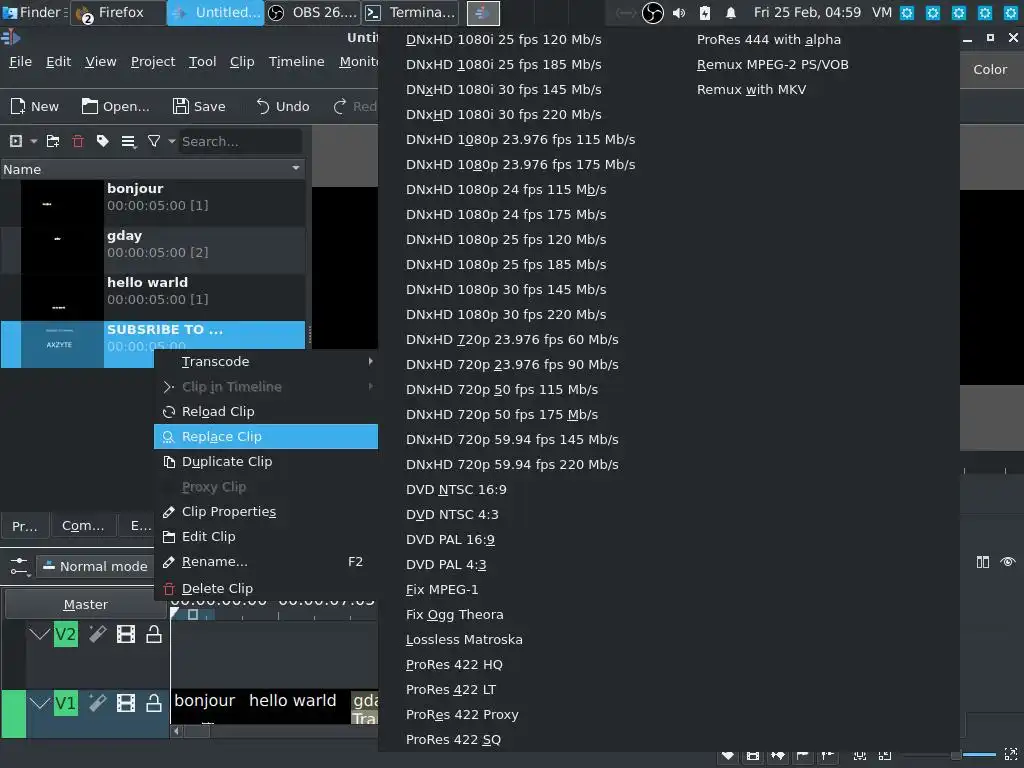The width and height of the screenshot is (1024, 768).
Task: Open the Project menu
Action: (153, 61)
